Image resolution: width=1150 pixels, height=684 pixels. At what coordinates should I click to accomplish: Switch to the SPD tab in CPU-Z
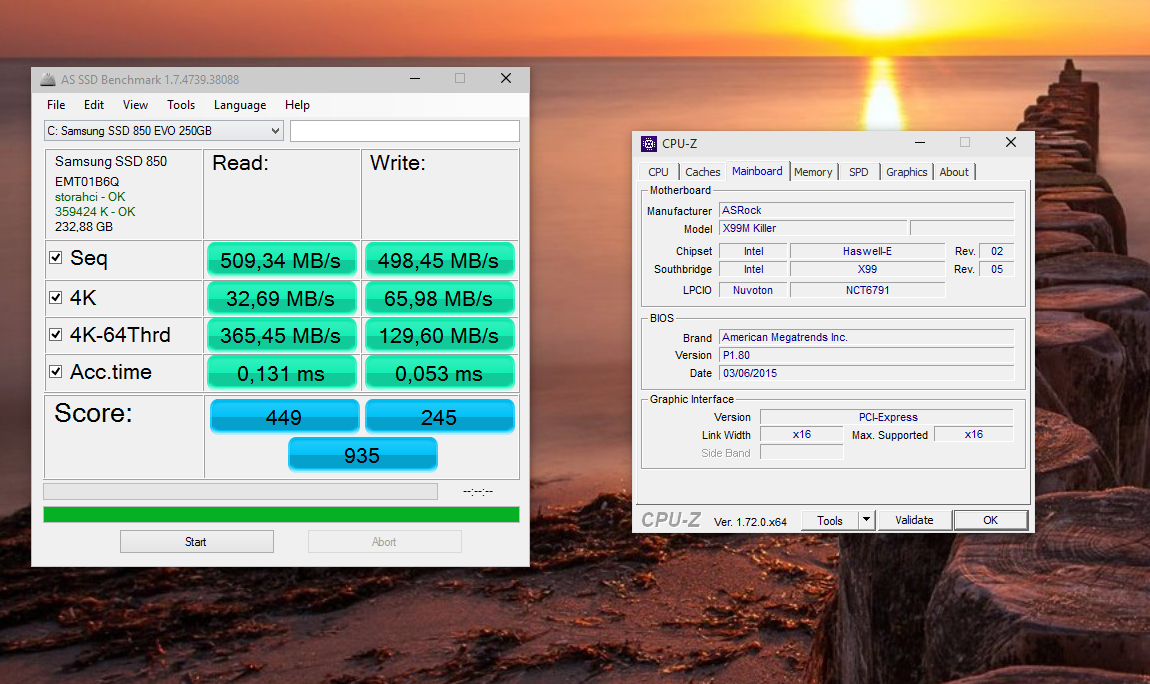pyautogui.click(x=858, y=172)
